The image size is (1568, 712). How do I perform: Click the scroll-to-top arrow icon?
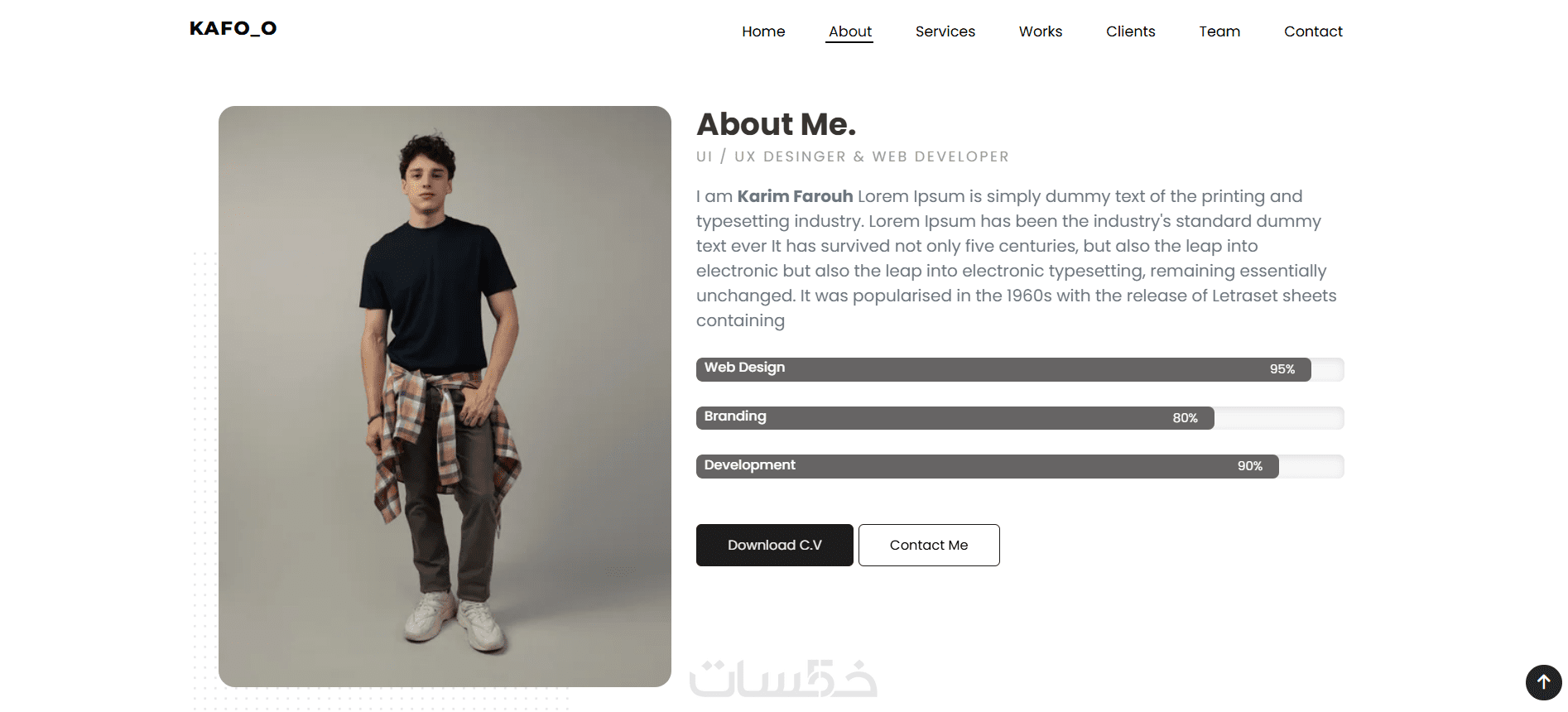(1543, 683)
